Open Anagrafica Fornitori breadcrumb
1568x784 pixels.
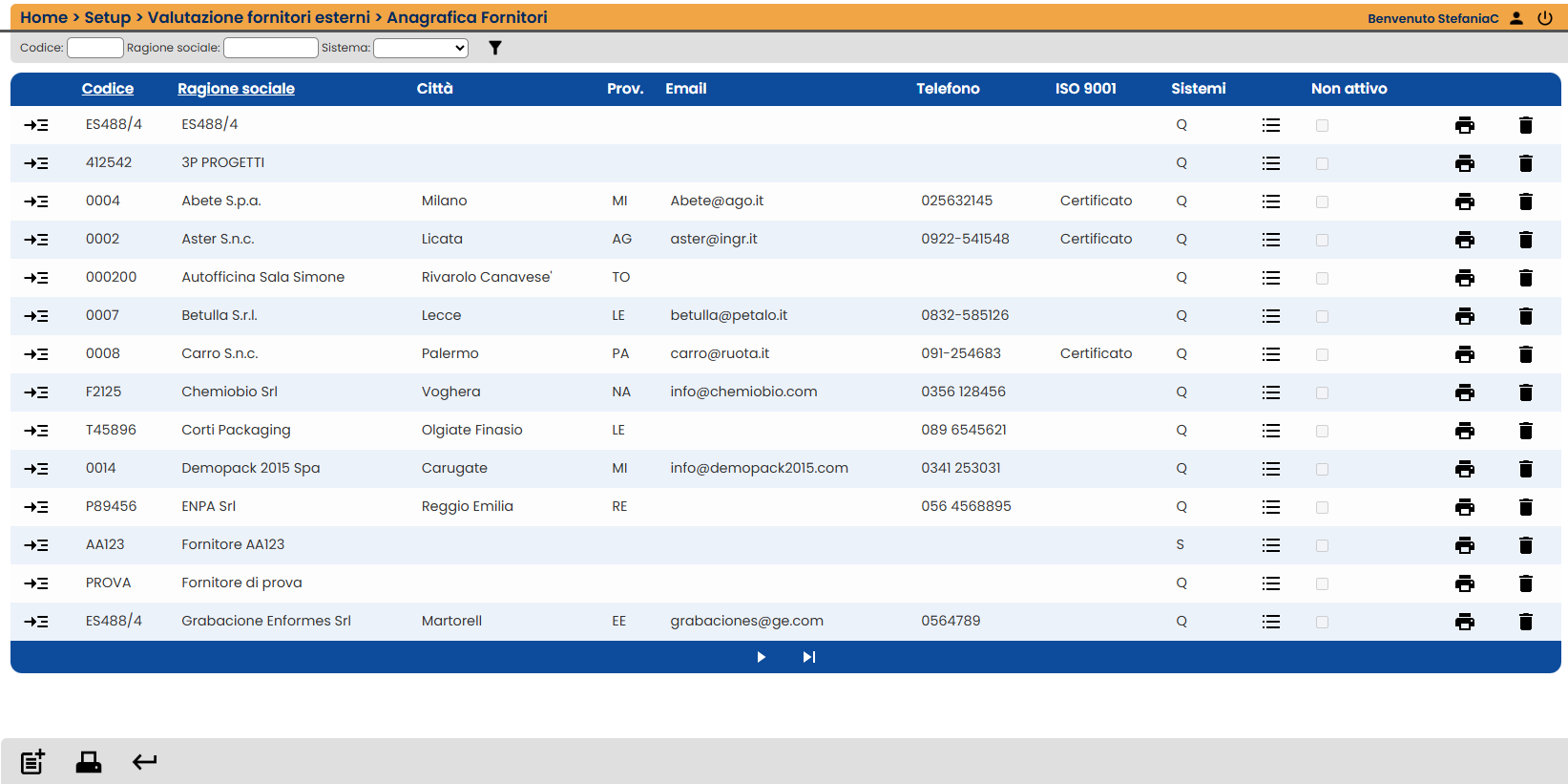(x=467, y=17)
